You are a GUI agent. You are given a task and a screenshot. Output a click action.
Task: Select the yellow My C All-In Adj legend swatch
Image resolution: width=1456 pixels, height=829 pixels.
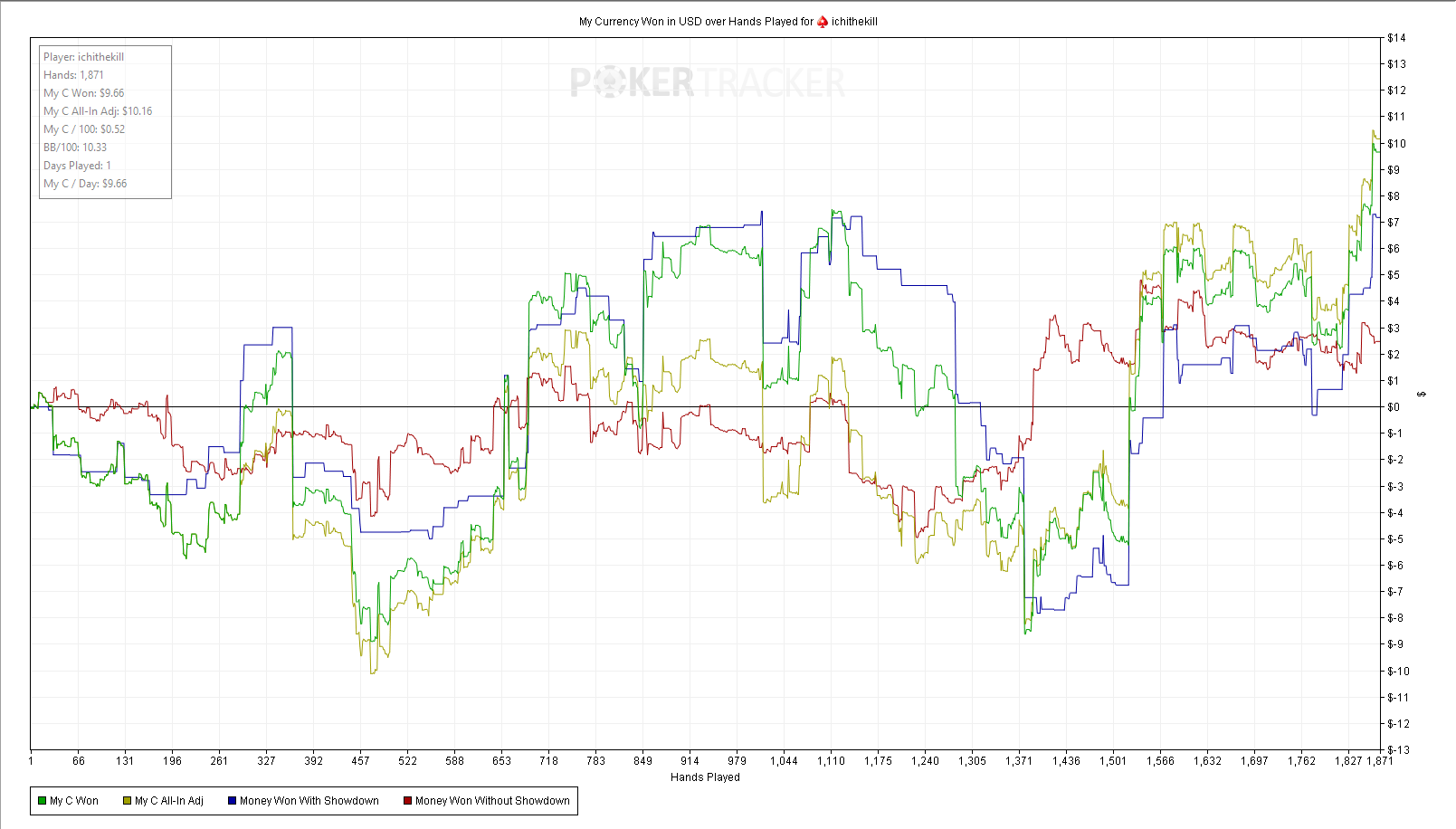[128, 801]
